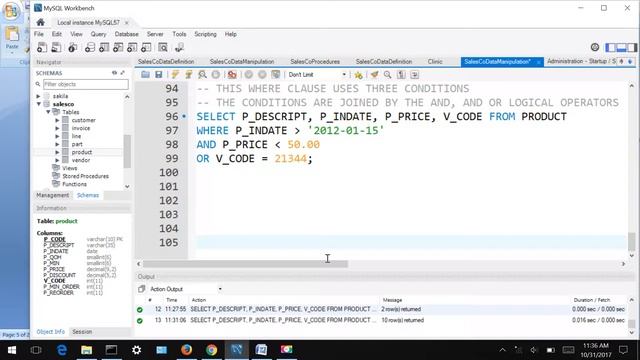Image resolution: width=640 pixels, height=360 pixels.
Task: Commit the current transaction
Action: coord(249,75)
